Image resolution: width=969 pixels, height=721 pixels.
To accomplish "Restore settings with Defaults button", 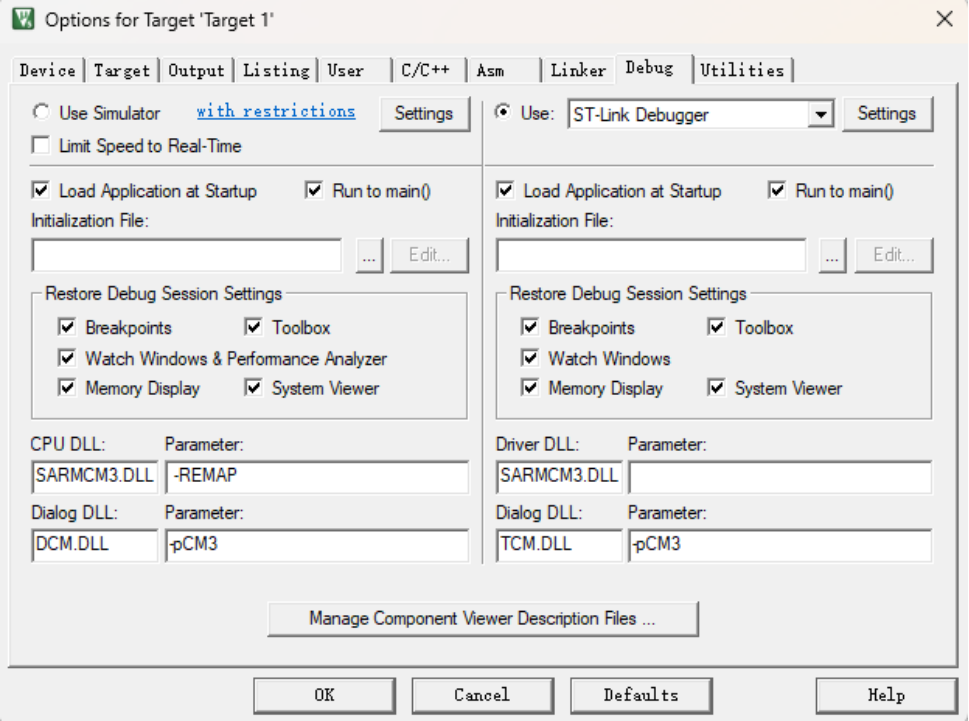I will click(x=641, y=696).
